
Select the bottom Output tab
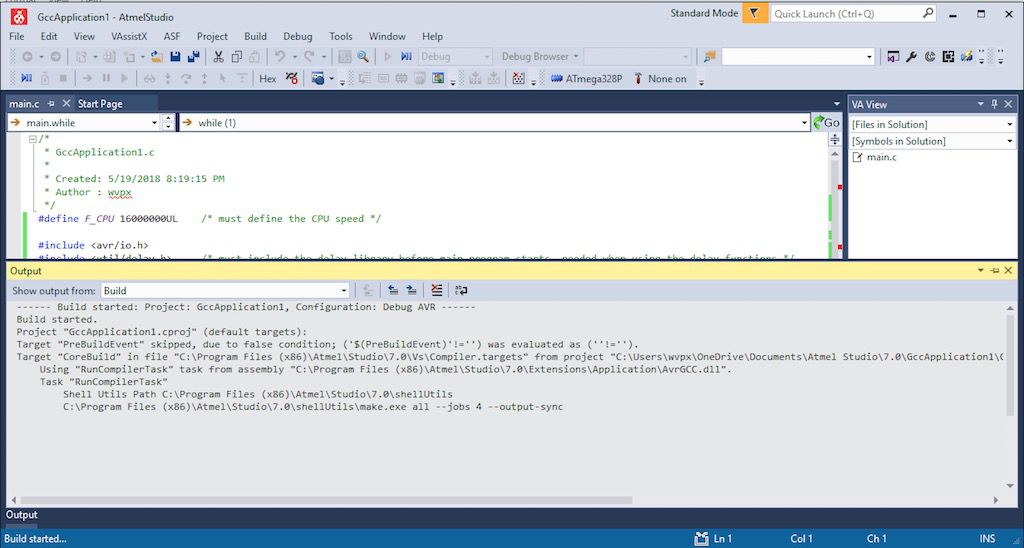tap(22, 515)
